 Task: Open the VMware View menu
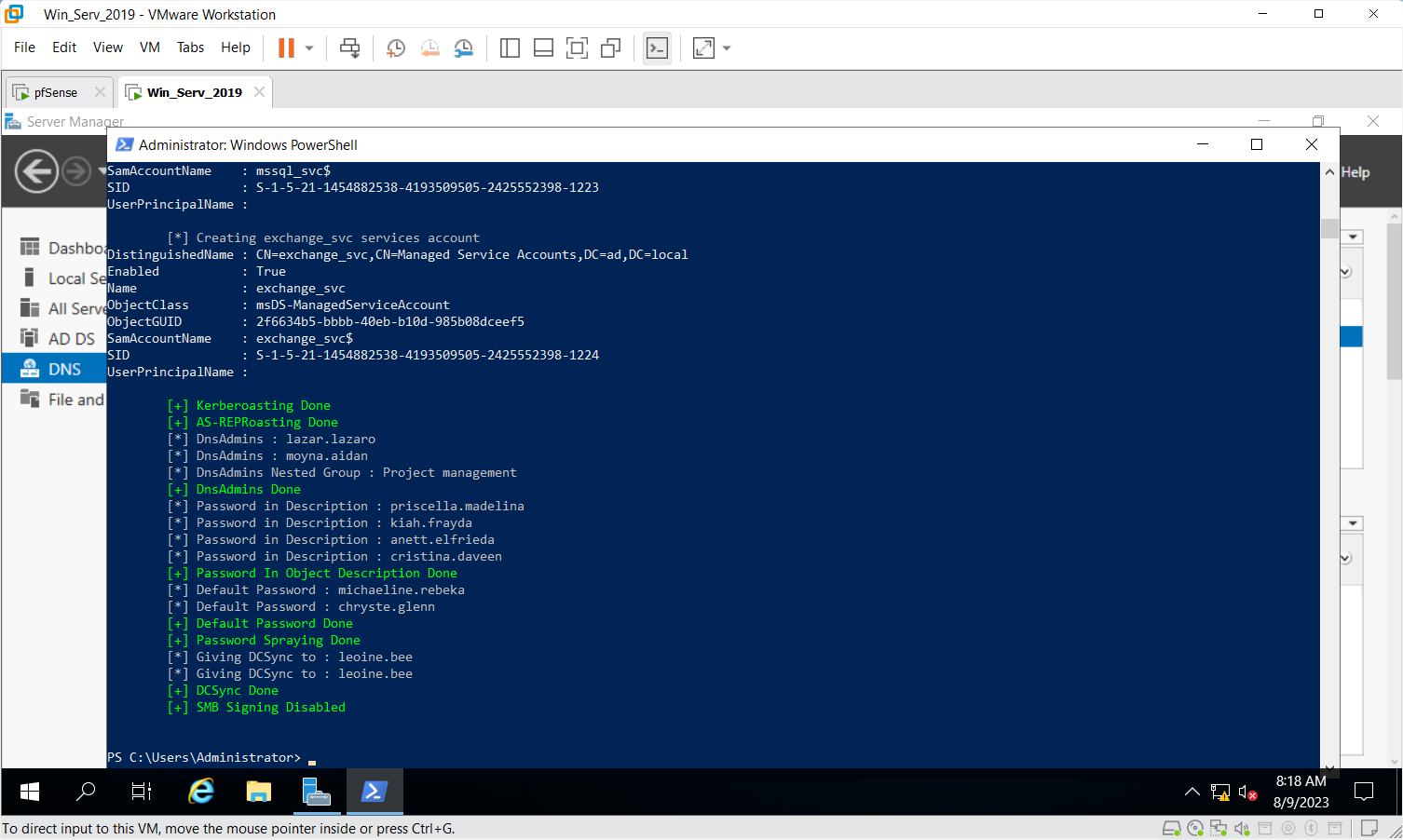[x=108, y=47]
